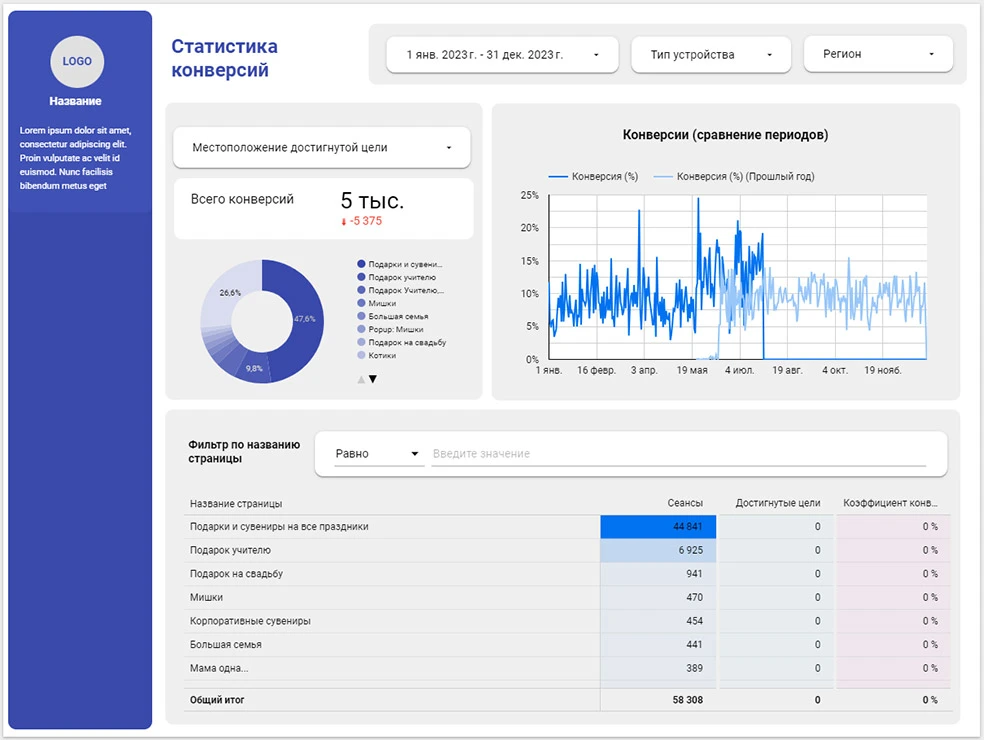This screenshot has width=984, height=740.
Task: Click the 'Котики' legend color dot
Action: (361, 355)
